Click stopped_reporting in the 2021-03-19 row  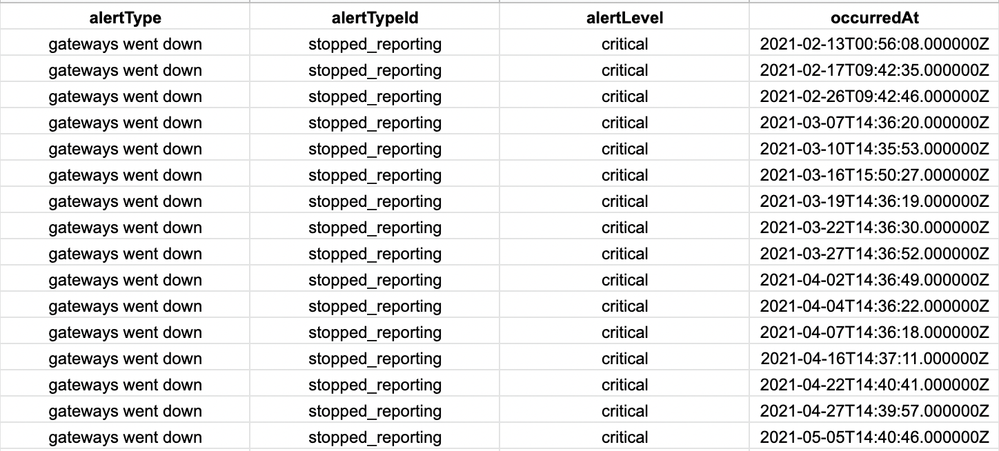click(x=375, y=201)
